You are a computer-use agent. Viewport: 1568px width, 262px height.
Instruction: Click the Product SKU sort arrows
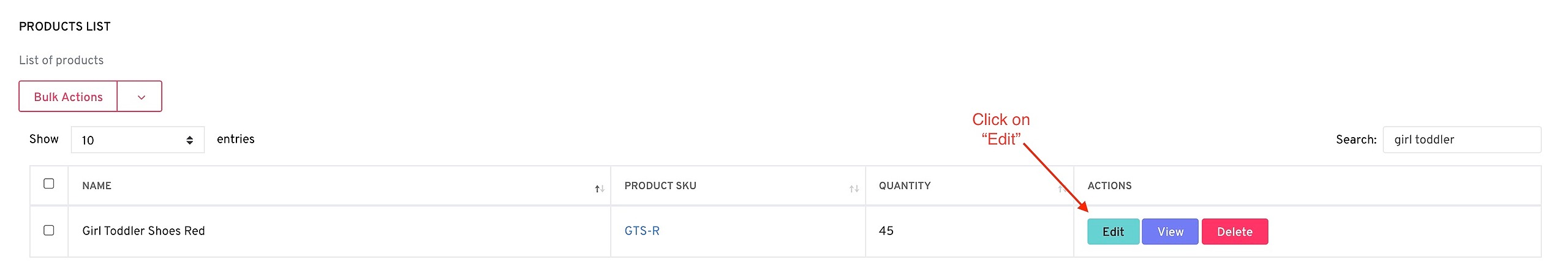854,189
